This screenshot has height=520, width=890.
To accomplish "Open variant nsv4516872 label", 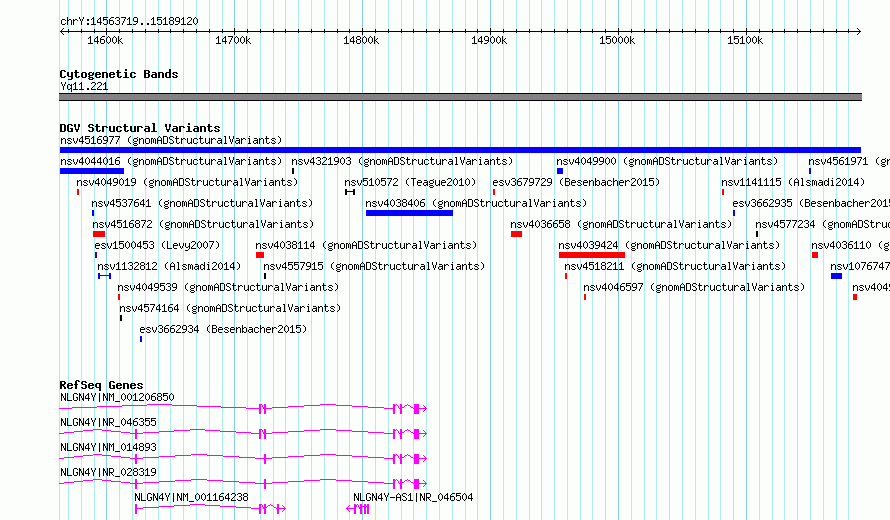I will coord(203,224).
